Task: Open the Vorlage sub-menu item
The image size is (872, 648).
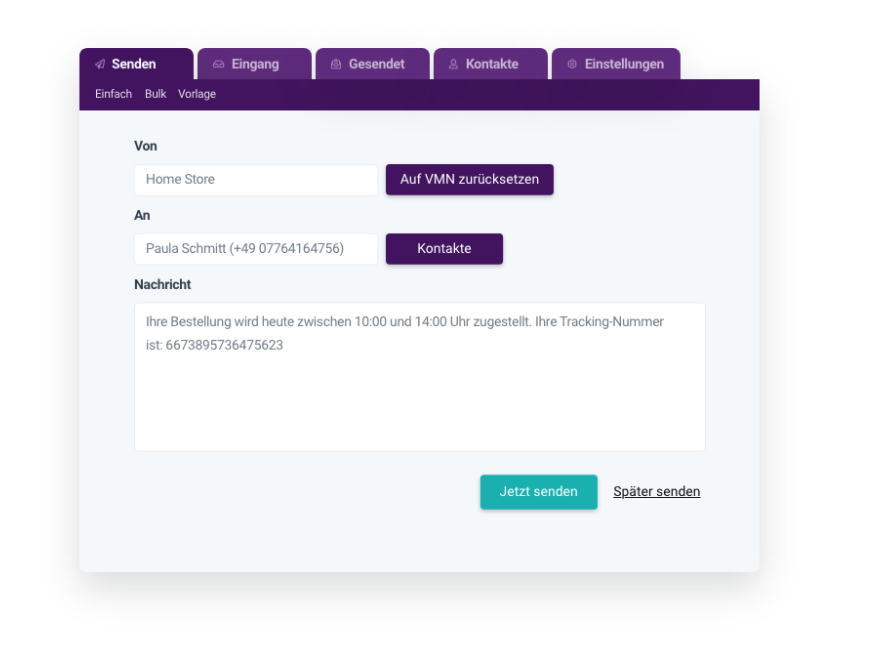Action: pyautogui.click(x=197, y=94)
